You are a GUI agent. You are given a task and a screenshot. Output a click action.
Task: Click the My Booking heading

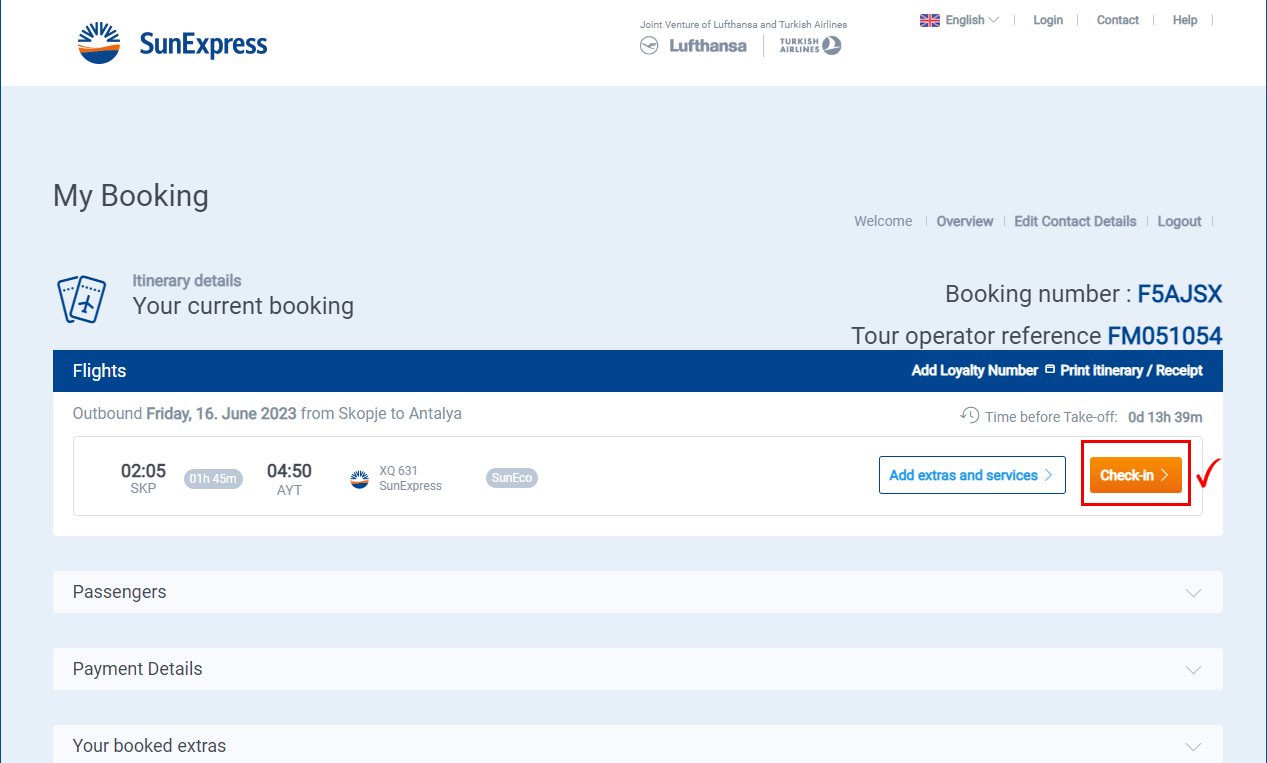click(x=131, y=196)
